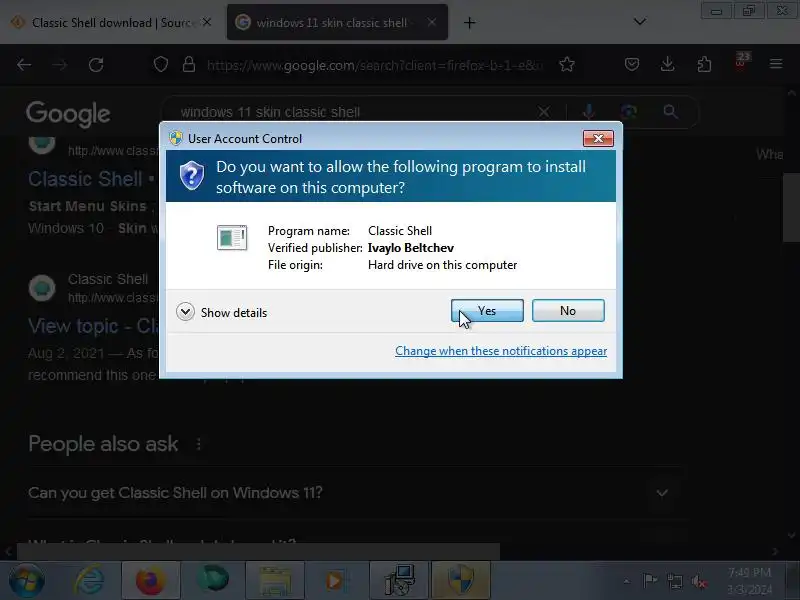Close the User Account Control dialog
The width and height of the screenshot is (800, 600).
click(598, 138)
